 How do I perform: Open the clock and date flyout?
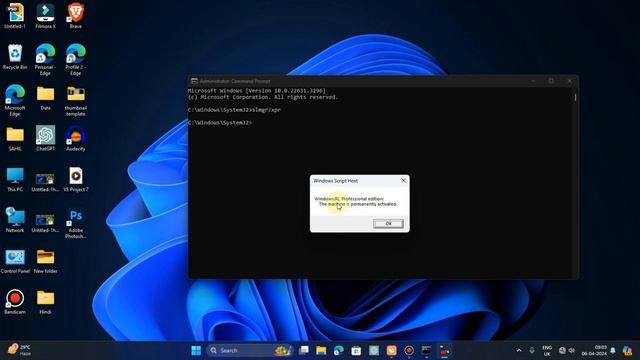pos(594,350)
